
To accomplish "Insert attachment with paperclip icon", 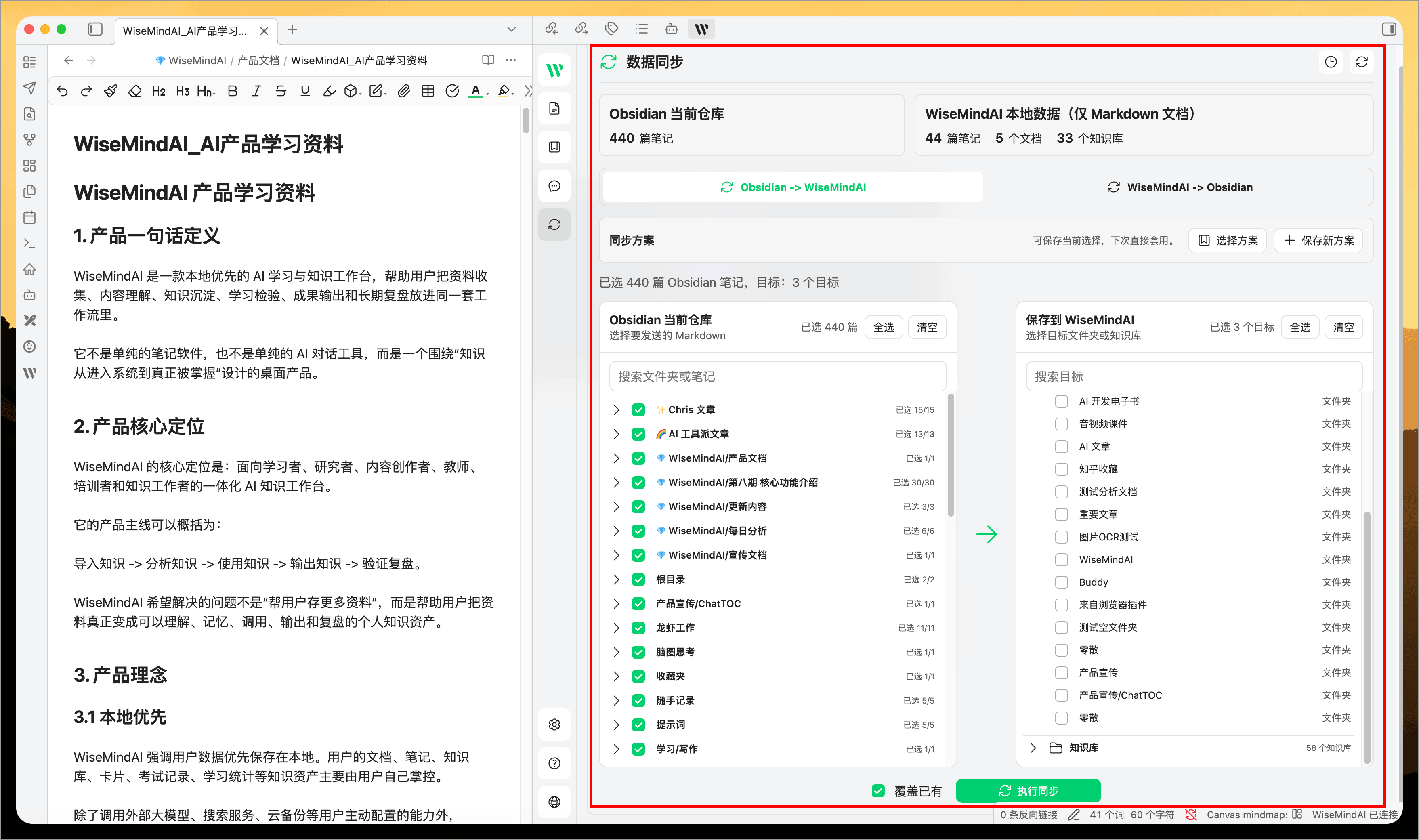I will (x=403, y=91).
